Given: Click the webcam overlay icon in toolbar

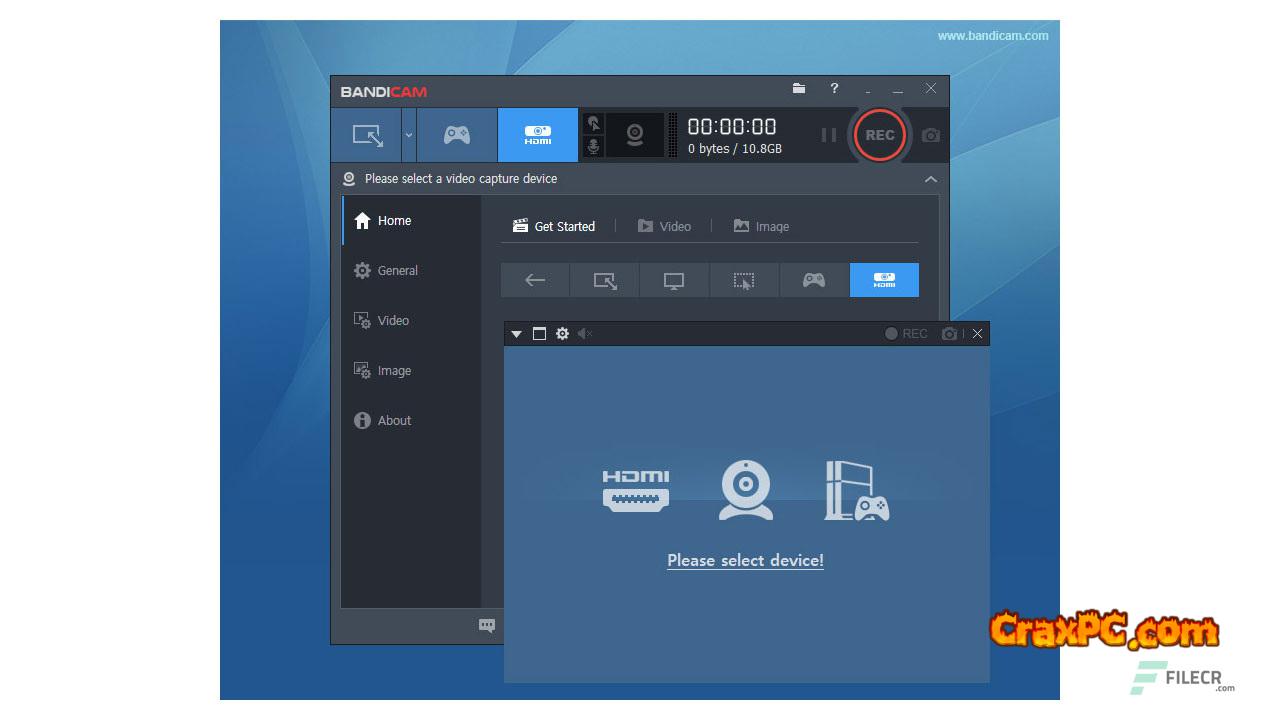Looking at the screenshot, I should point(635,135).
